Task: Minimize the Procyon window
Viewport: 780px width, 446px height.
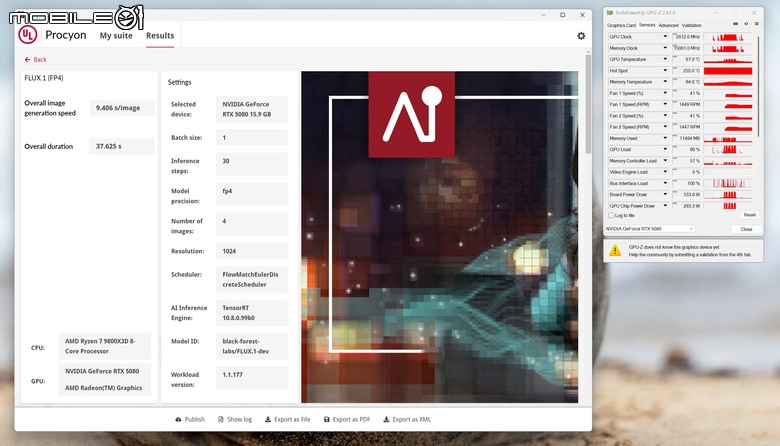Action: 543,15
